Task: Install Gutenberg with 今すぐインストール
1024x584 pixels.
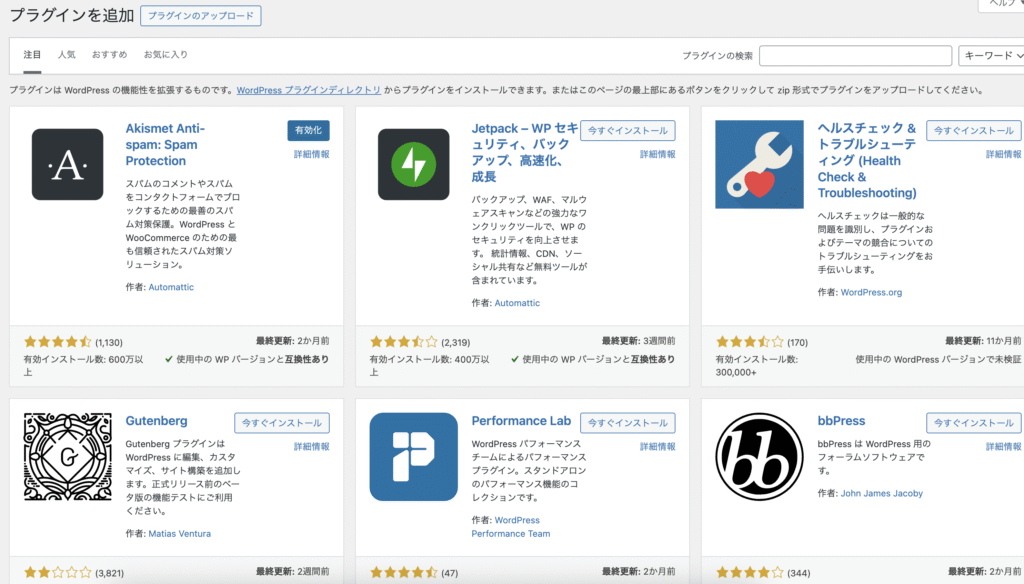Action: point(282,423)
